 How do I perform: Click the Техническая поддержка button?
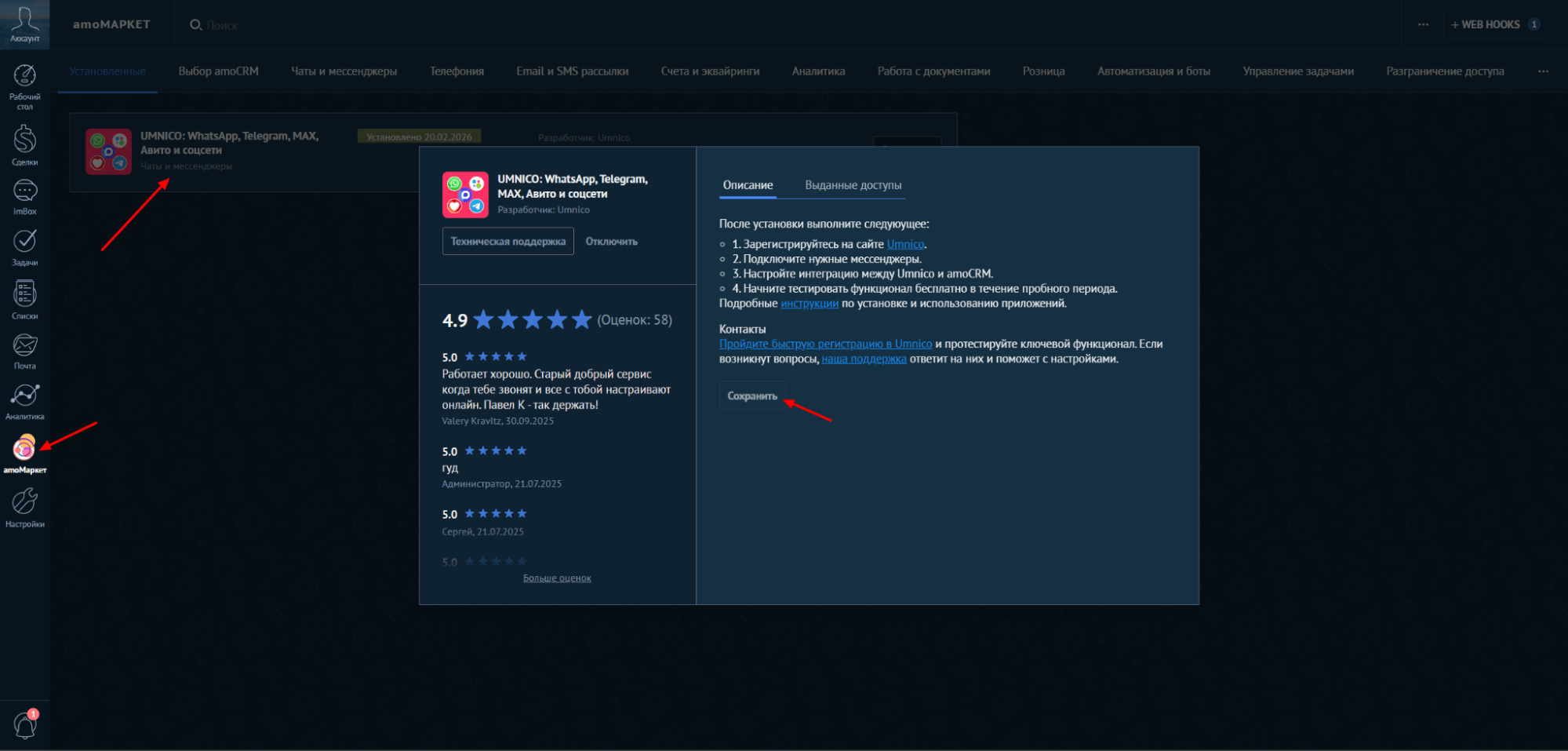[x=508, y=242]
